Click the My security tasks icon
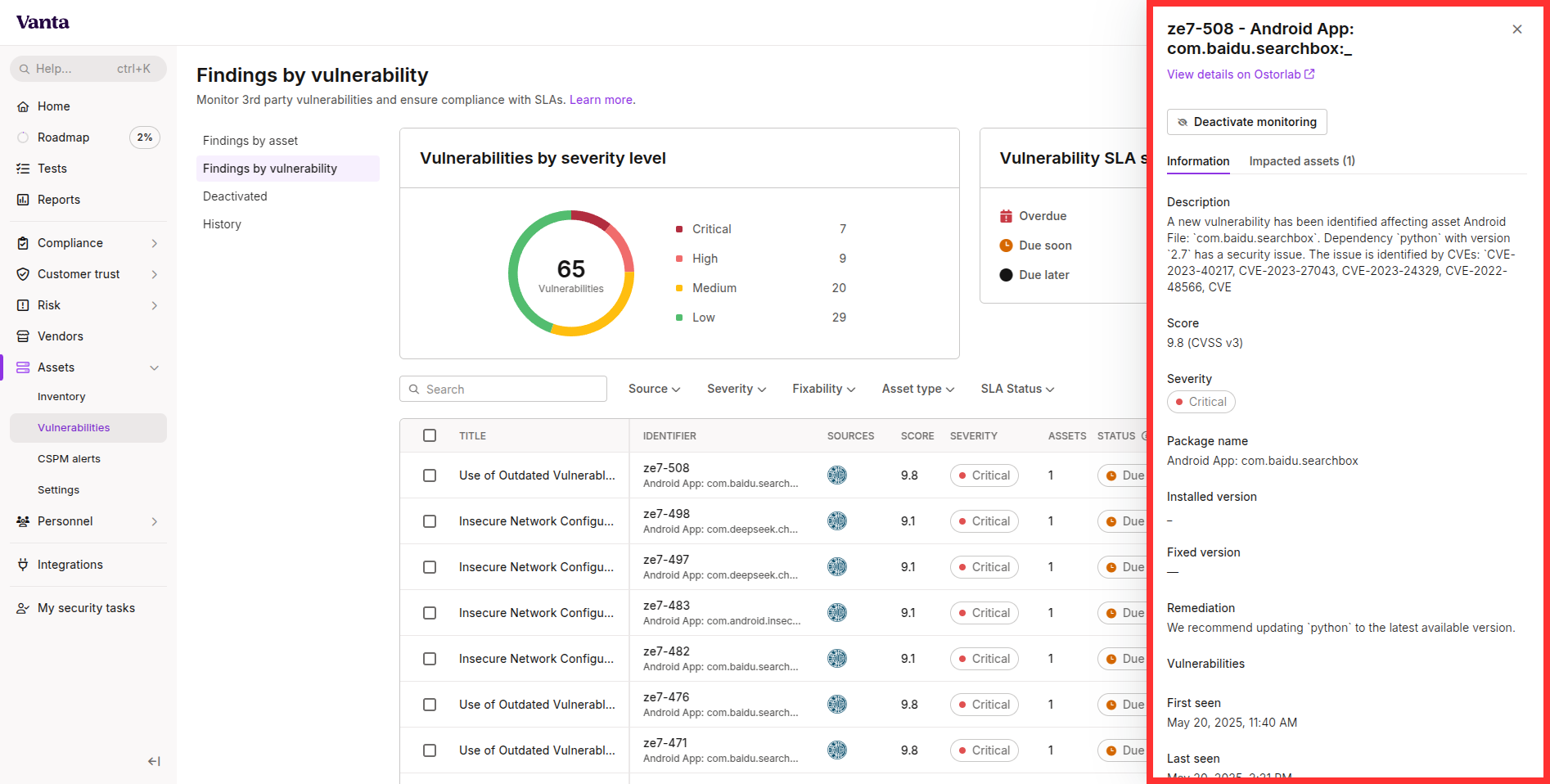Screen dimensions: 1550x784 23,608
